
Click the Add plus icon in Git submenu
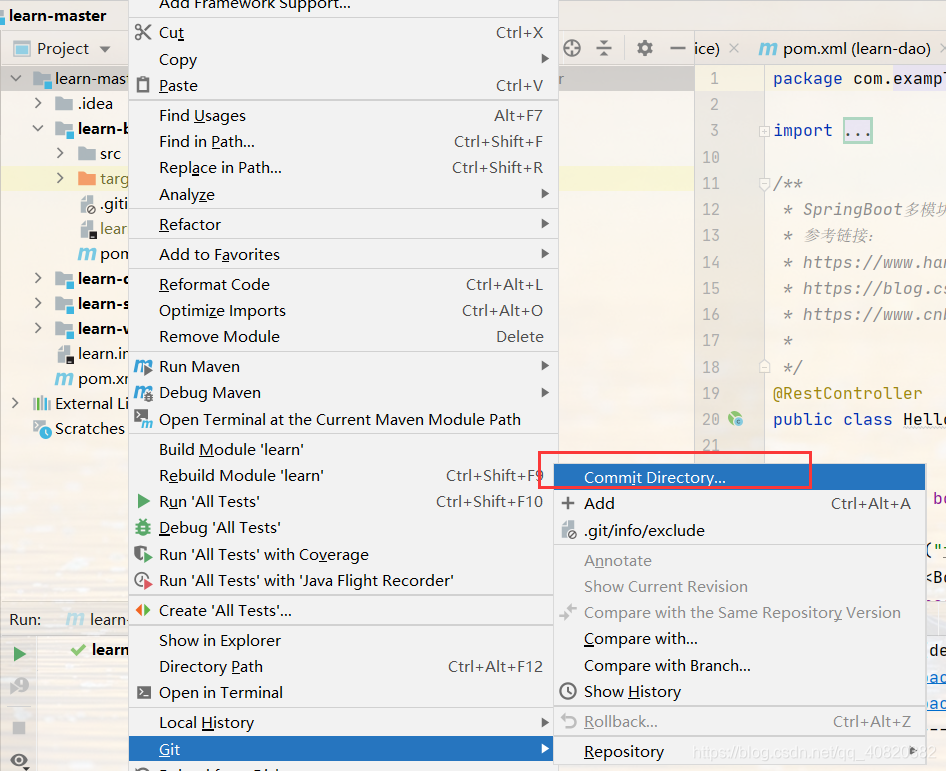pyautogui.click(x=568, y=503)
